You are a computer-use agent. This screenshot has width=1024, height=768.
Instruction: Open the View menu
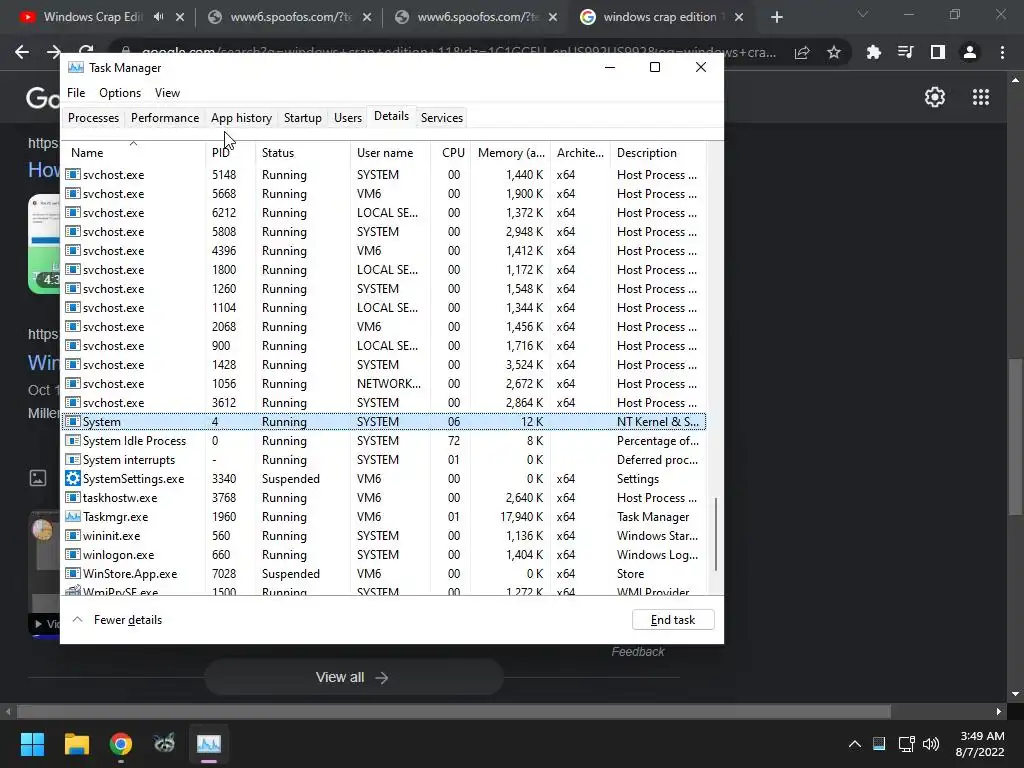(x=167, y=93)
